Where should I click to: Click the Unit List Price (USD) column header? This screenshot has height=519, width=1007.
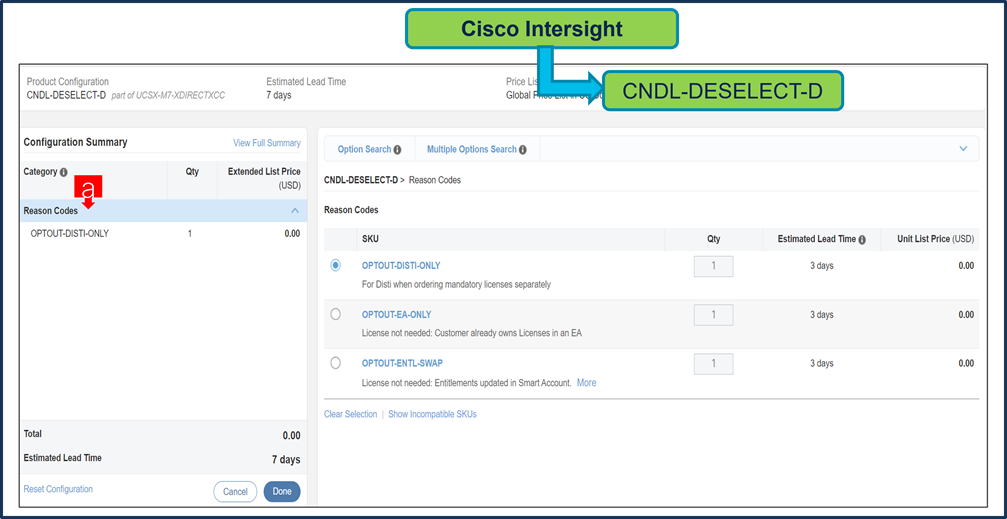pyautogui.click(x=935, y=239)
